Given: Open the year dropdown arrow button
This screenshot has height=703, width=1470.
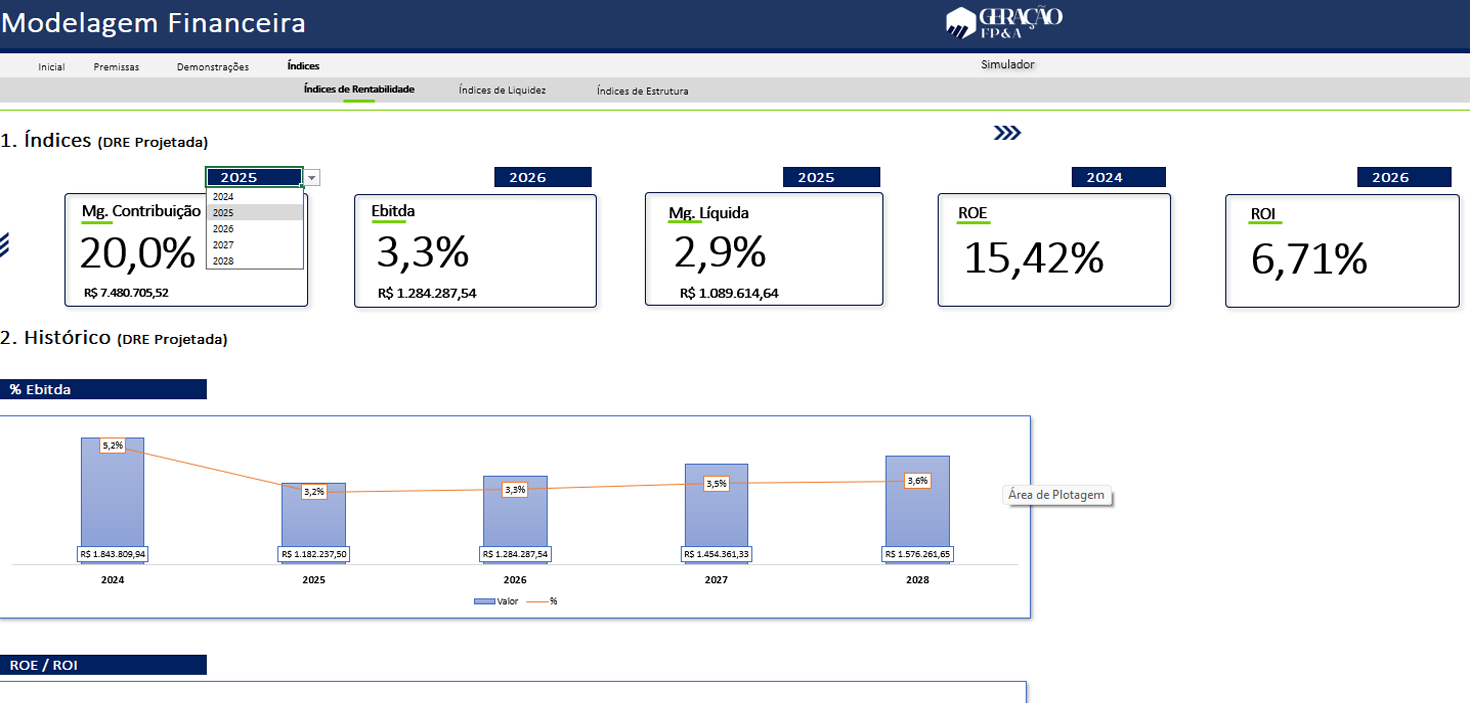Looking at the screenshot, I should (x=312, y=178).
